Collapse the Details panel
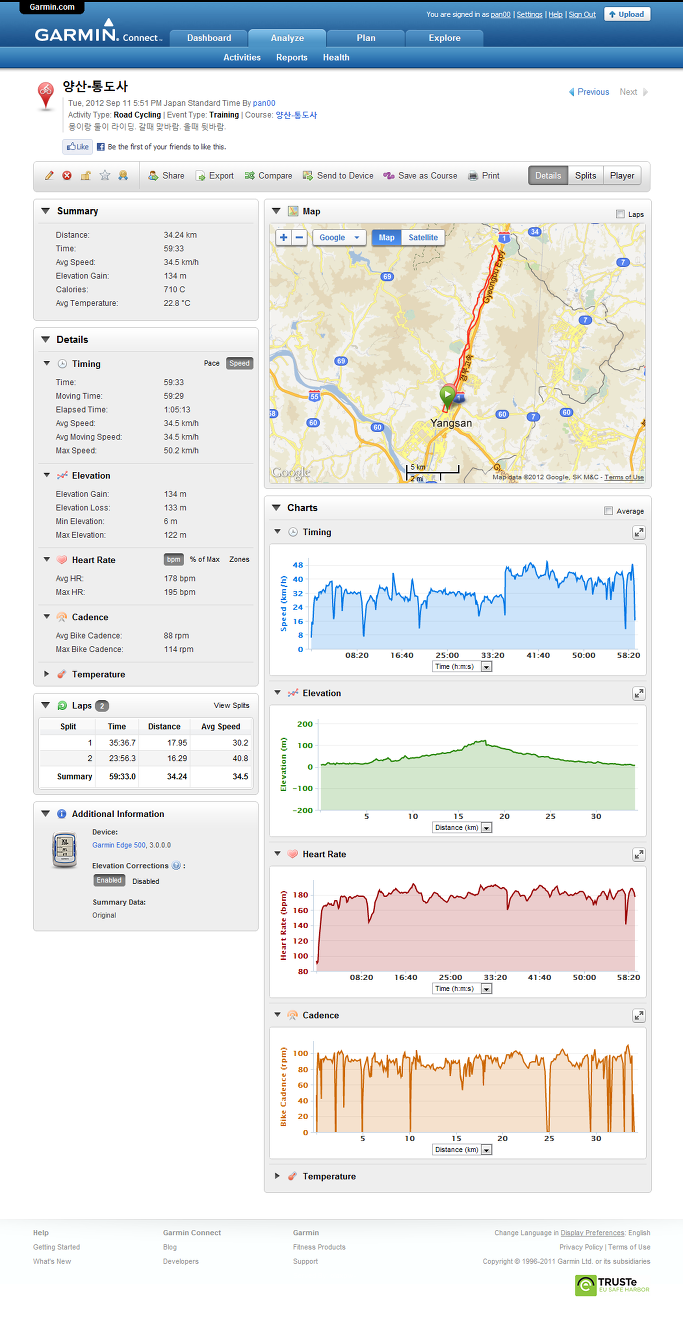The image size is (683, 1319). click(x=45, y=339)
